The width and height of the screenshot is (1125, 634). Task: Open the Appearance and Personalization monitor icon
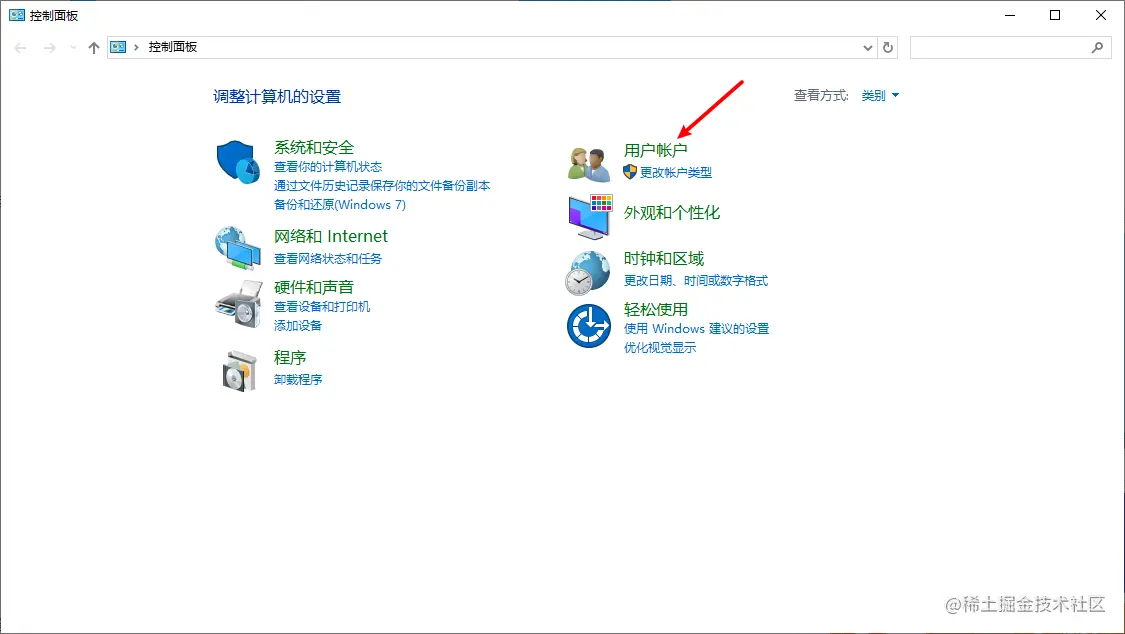click(x=590, y=216)
